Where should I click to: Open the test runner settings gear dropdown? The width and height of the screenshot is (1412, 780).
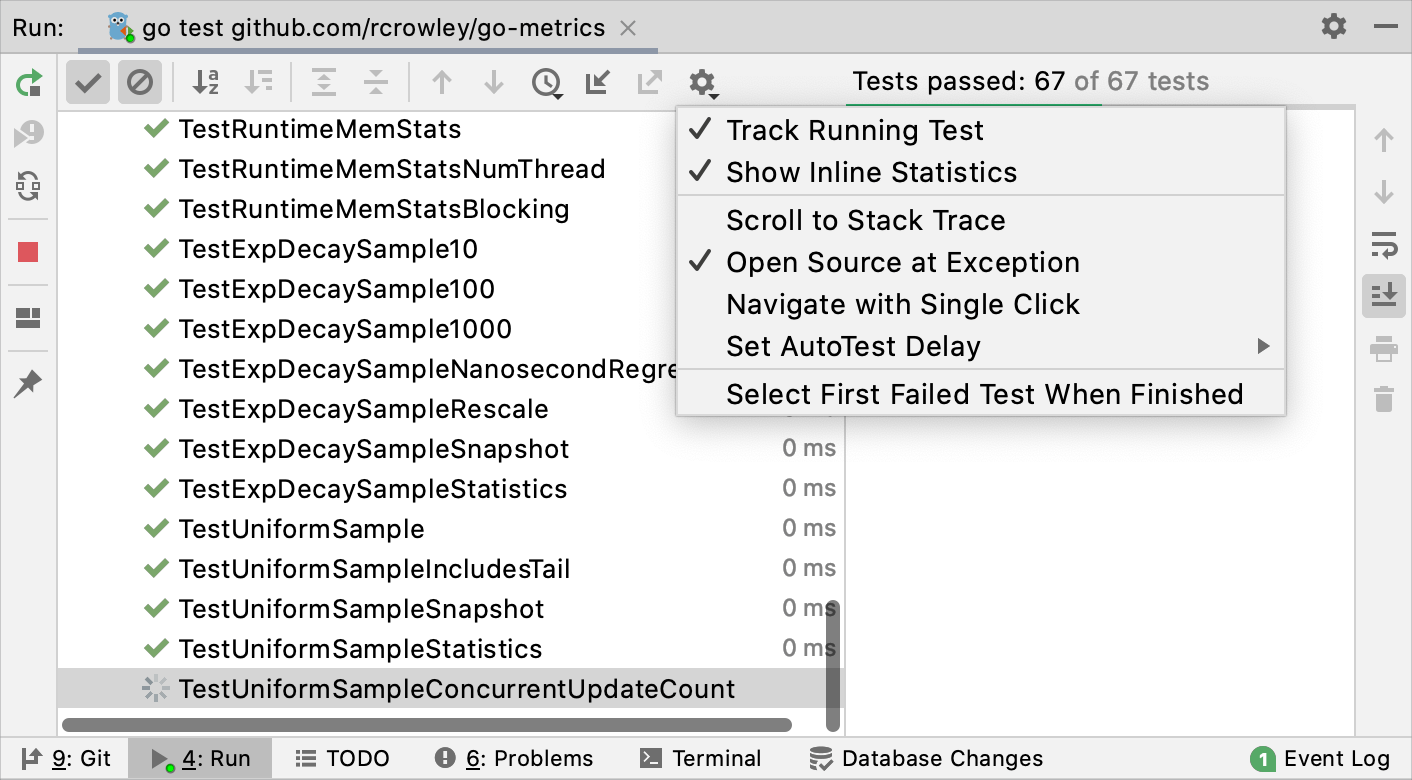701,82
